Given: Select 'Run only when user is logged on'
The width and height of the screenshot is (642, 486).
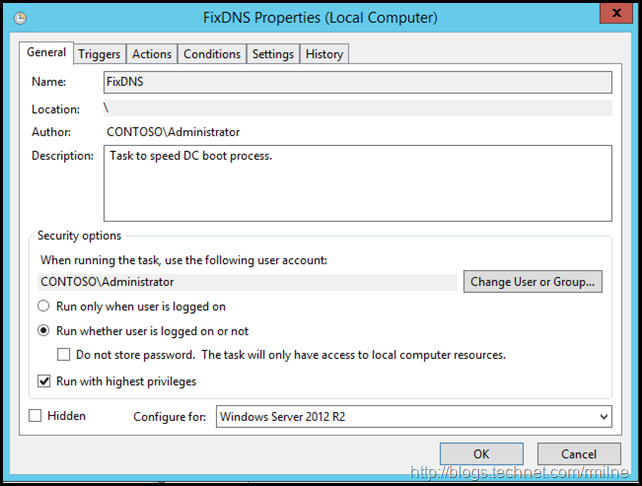Looking at the screenshot, I should pos(44,306).
